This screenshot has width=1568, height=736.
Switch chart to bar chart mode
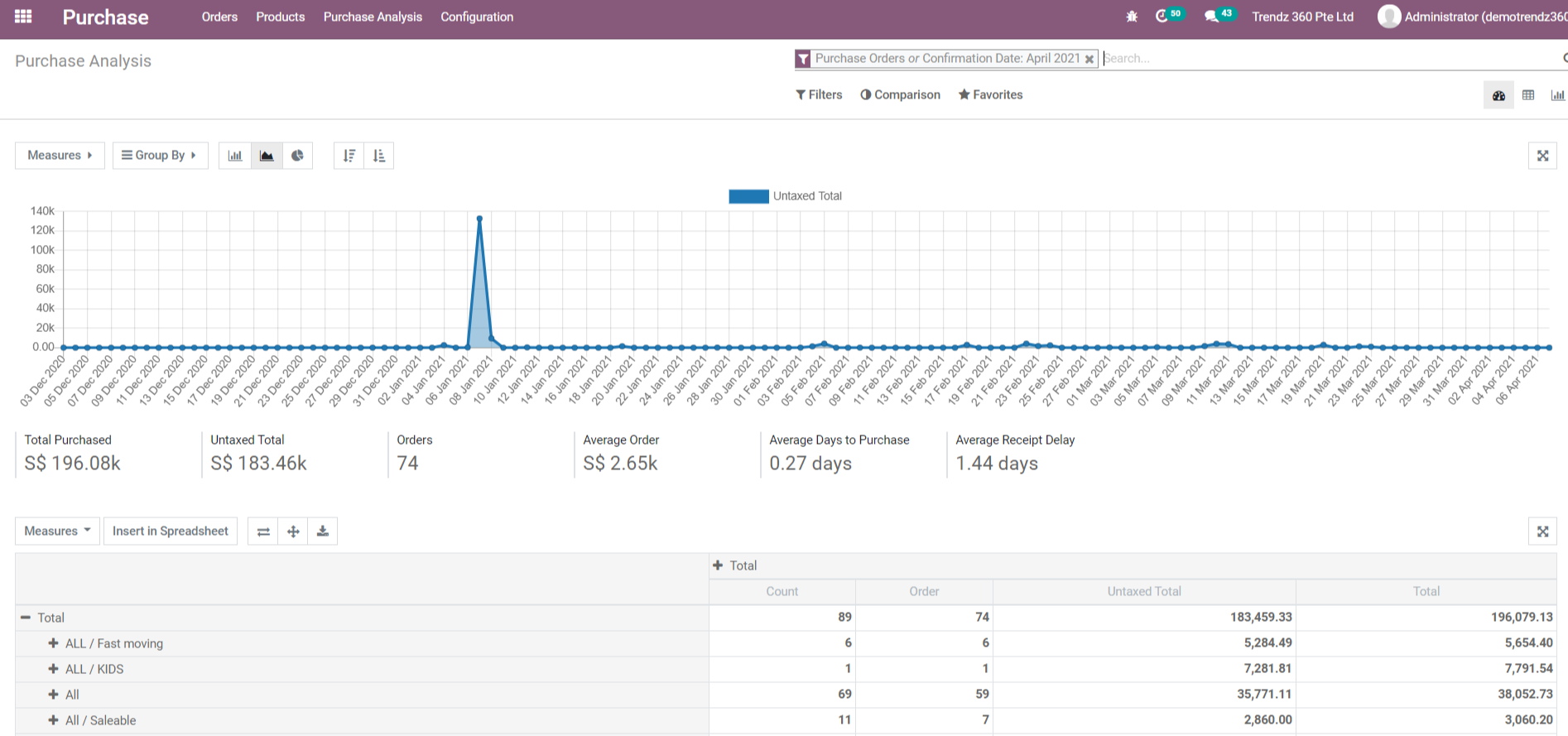235,156
